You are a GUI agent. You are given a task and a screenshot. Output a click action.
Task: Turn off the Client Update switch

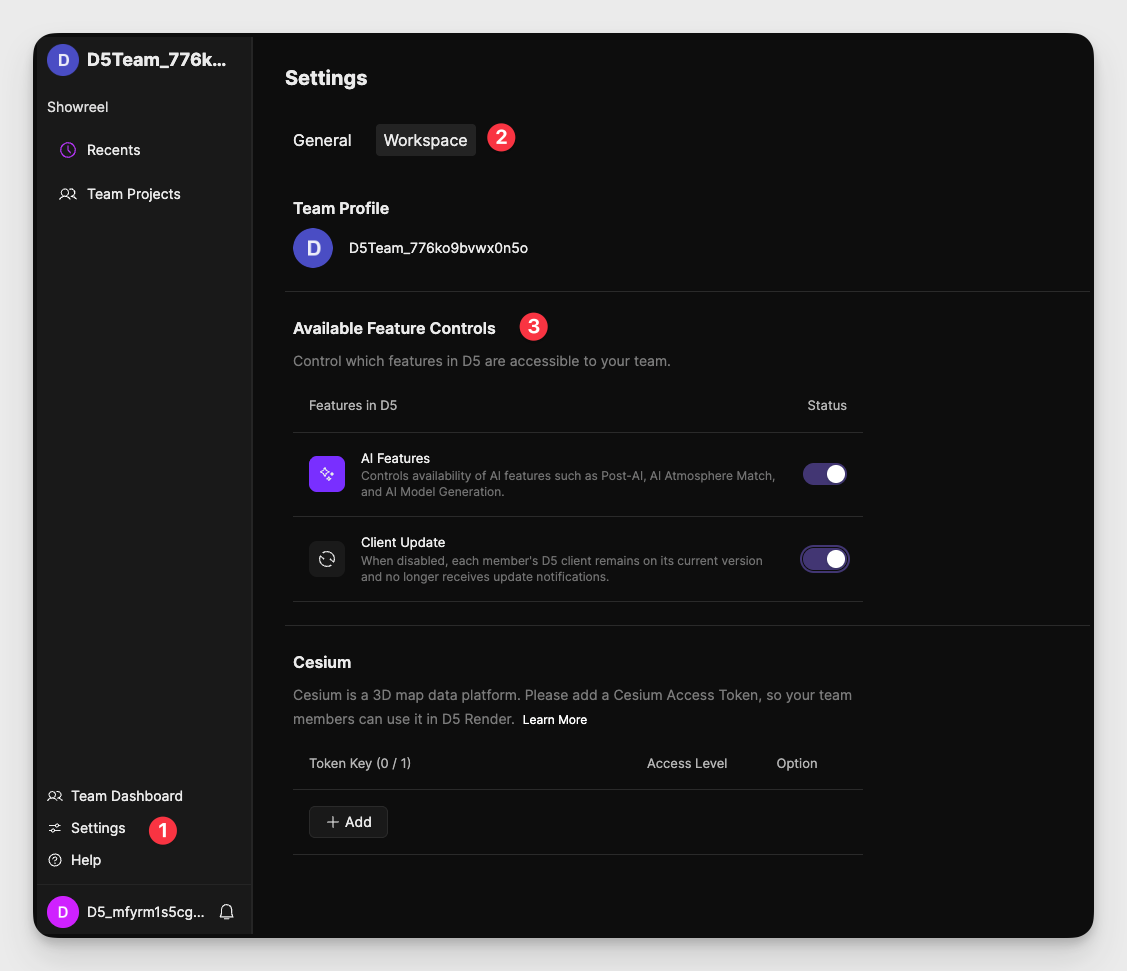(825, 559)
